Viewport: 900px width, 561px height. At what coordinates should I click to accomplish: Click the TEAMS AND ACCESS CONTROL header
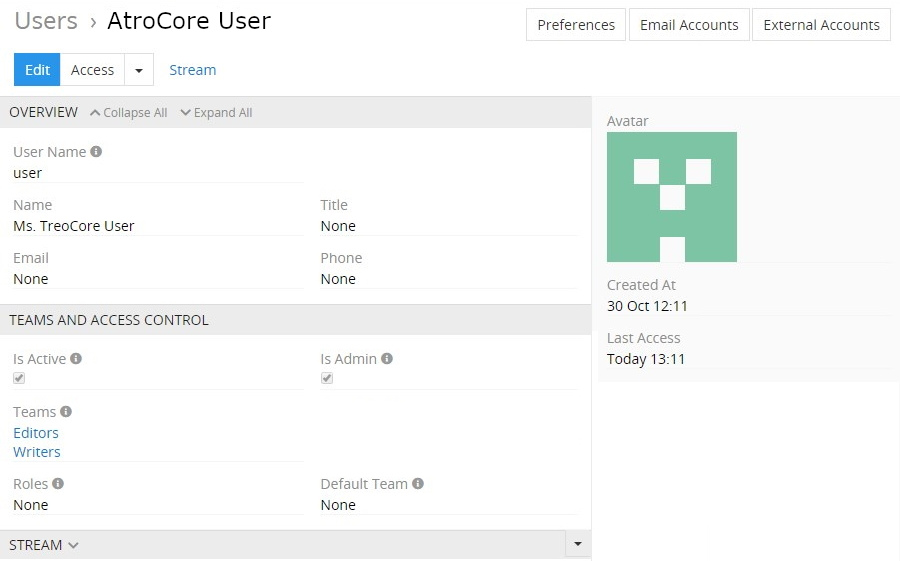click(x=108, y=320)
